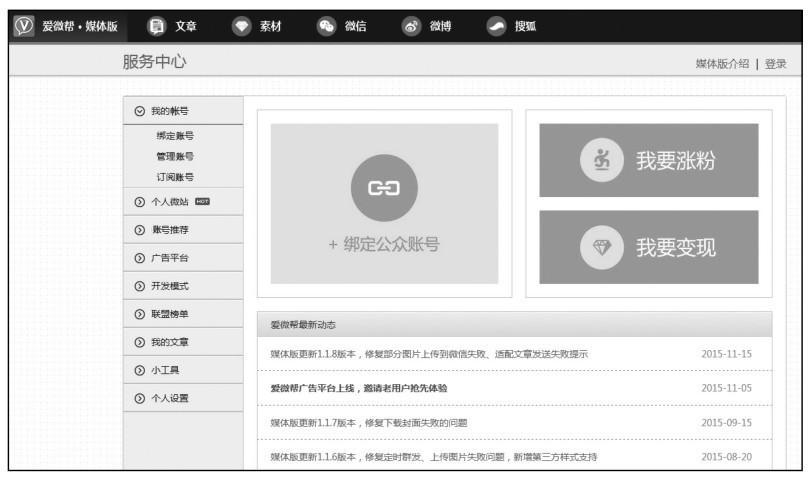The image size is (810, 477).
Task: Click the 素材 diamond icon
Action: point(241,26)
